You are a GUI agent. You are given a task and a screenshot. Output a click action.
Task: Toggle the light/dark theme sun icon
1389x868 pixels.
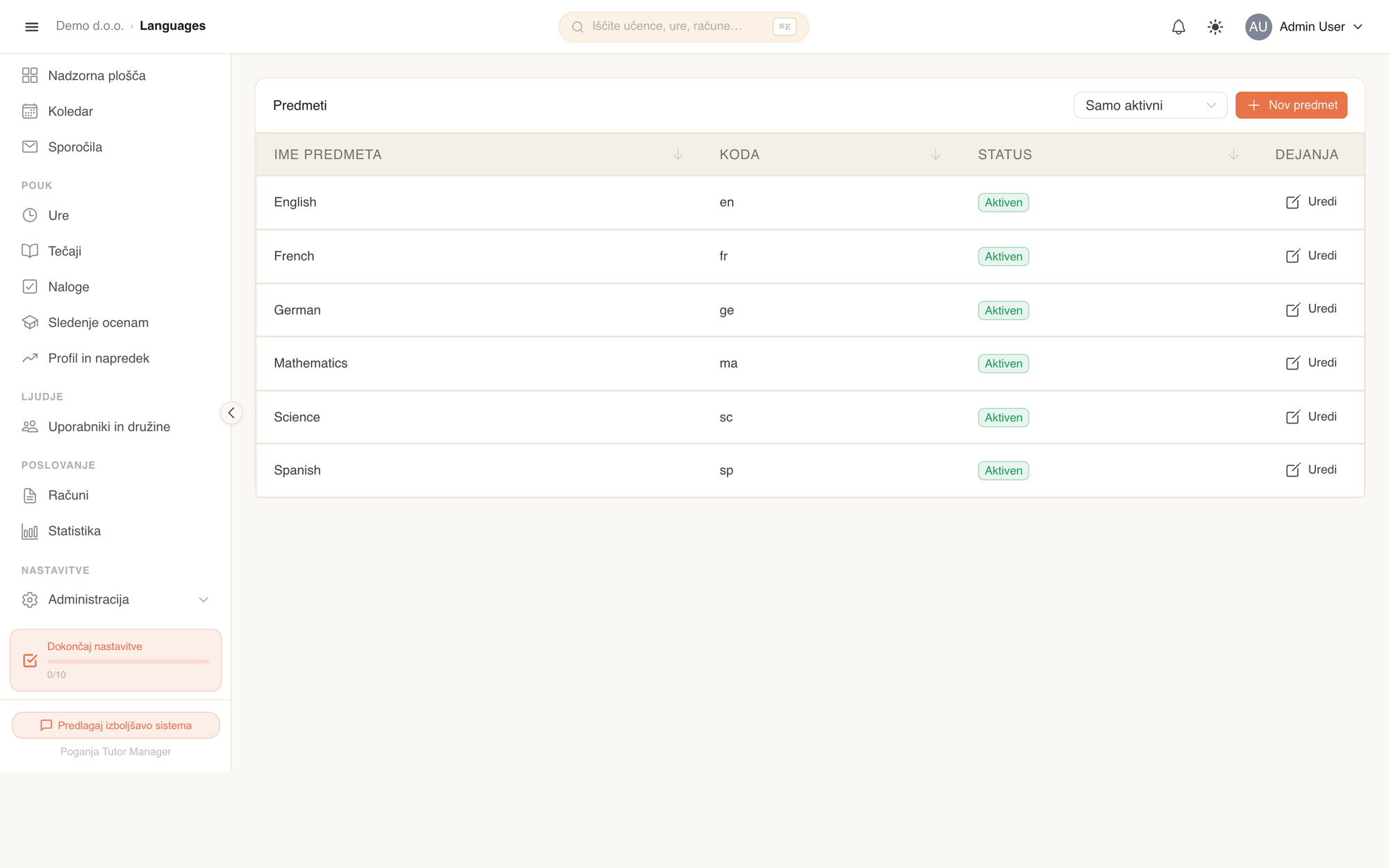1215,26
